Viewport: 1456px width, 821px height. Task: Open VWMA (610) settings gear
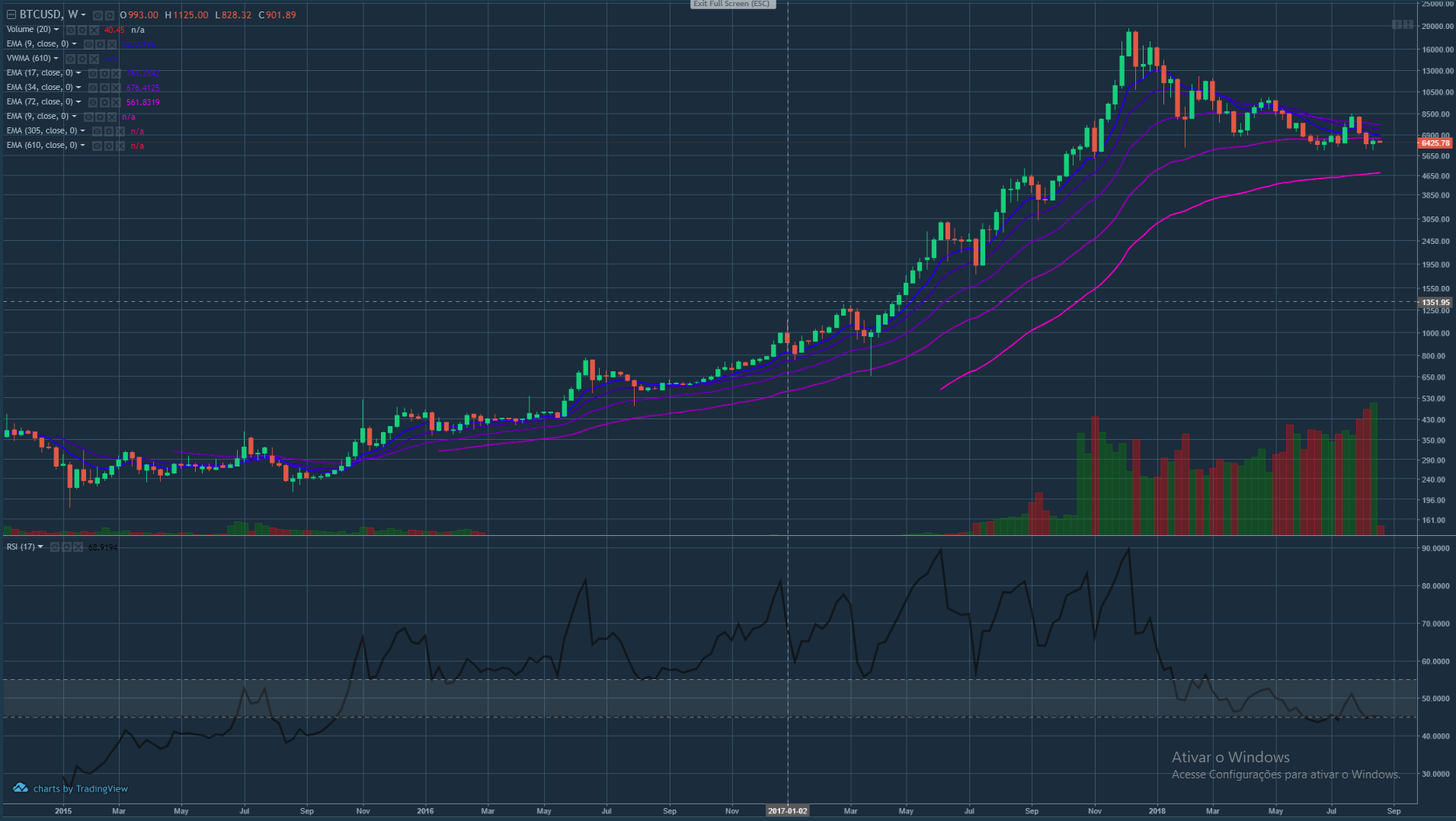82,59
